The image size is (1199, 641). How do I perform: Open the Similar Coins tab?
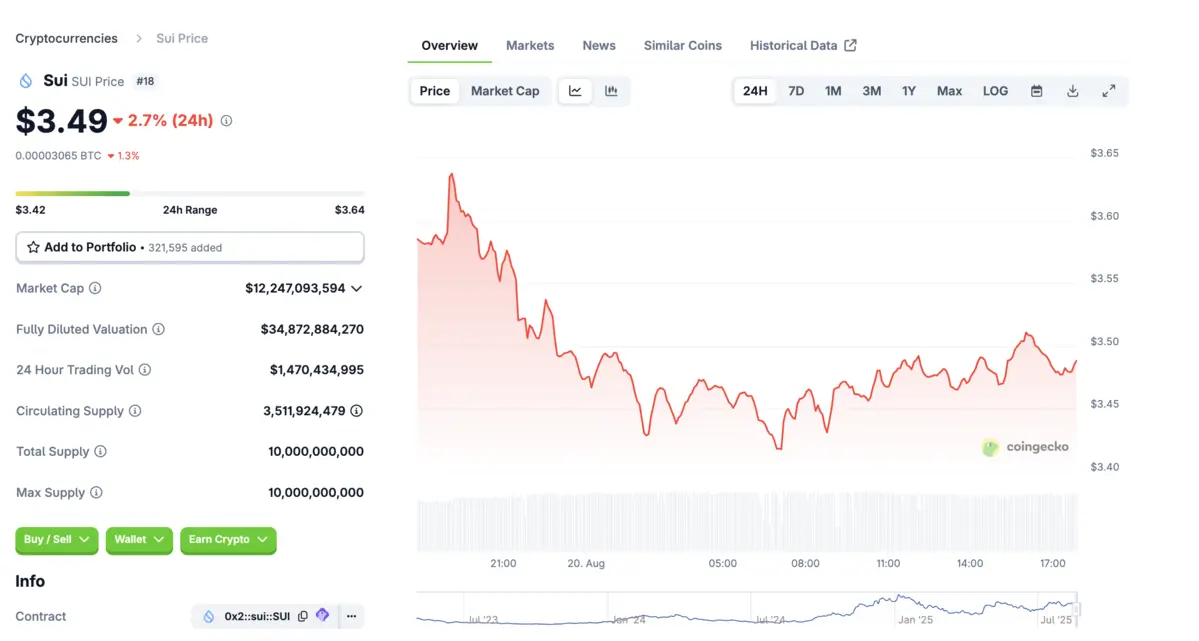coord(682,46)
